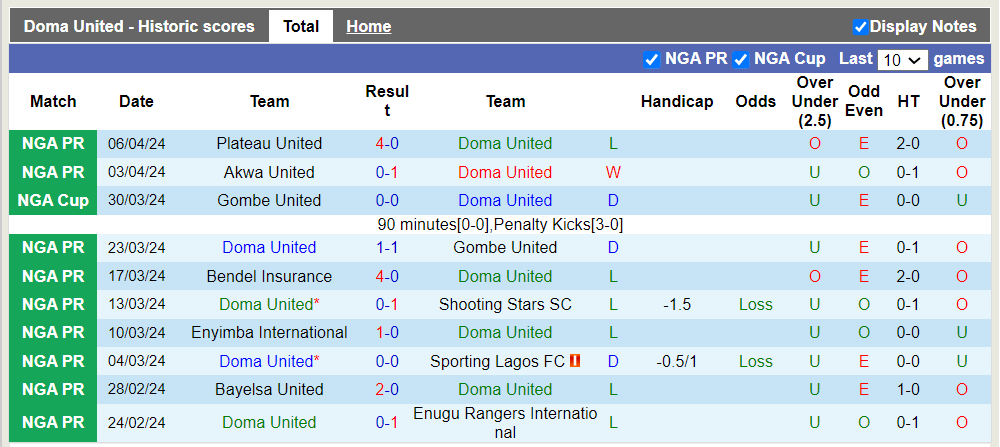The image size is (1000, 447).
Task: Click the 4-0 result on 06/04/24
Action: pyautogui.click(x=387, y=143)
